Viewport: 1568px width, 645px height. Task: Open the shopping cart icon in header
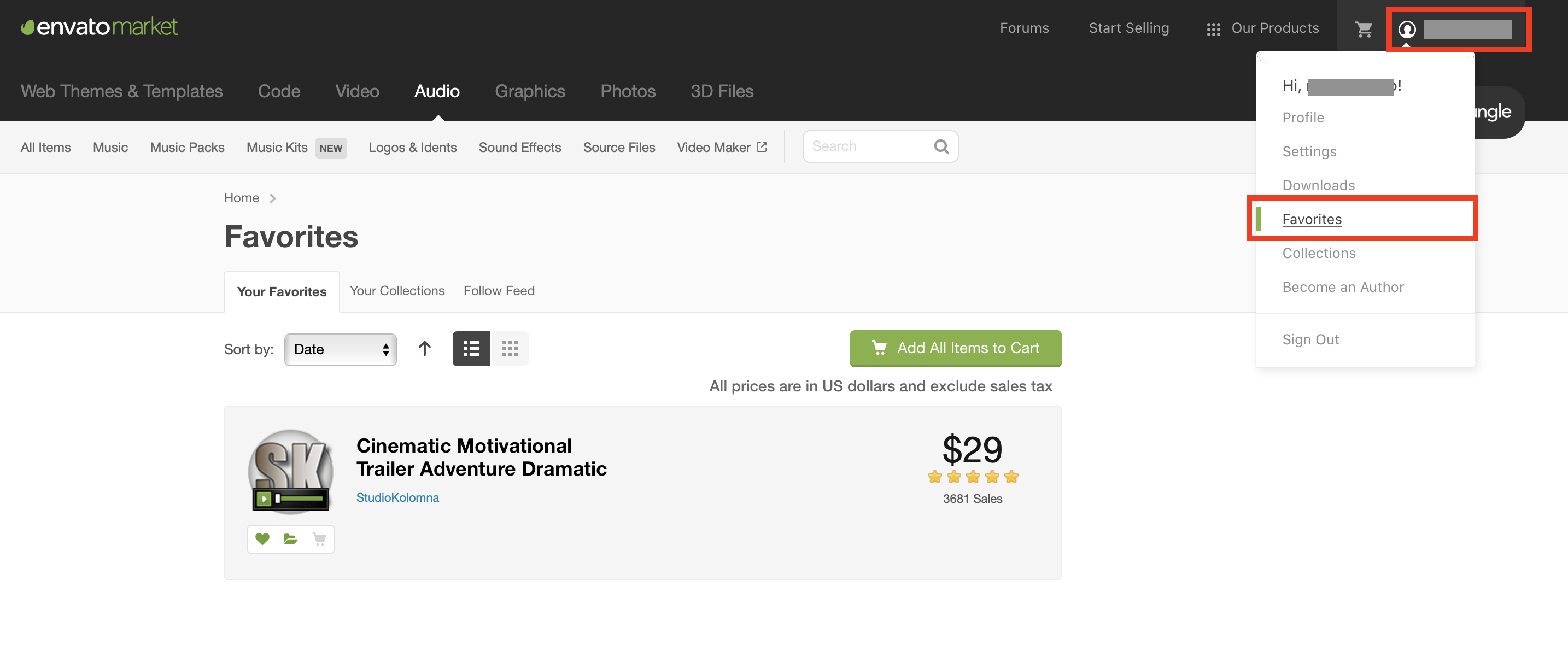point(1364,28)
